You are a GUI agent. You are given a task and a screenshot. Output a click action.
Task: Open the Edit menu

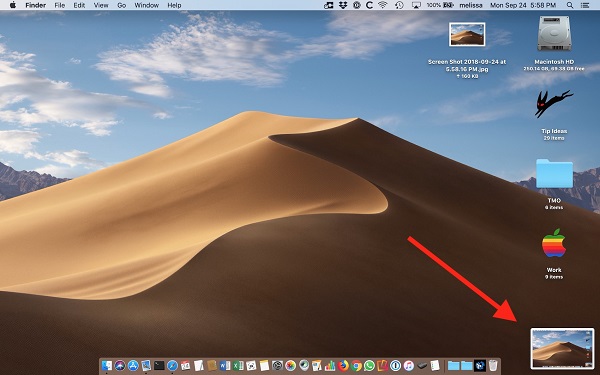click(x=79, y=5)
